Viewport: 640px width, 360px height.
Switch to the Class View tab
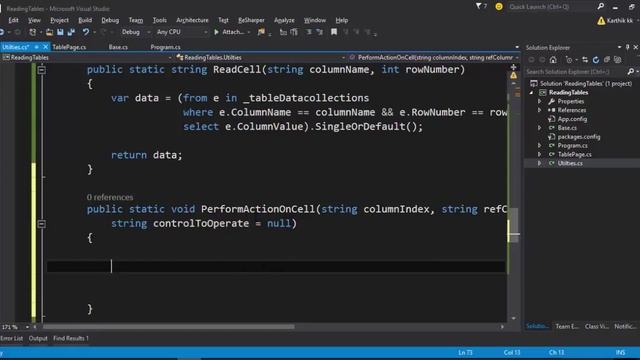pyautogui.click(x=596, y=326)
